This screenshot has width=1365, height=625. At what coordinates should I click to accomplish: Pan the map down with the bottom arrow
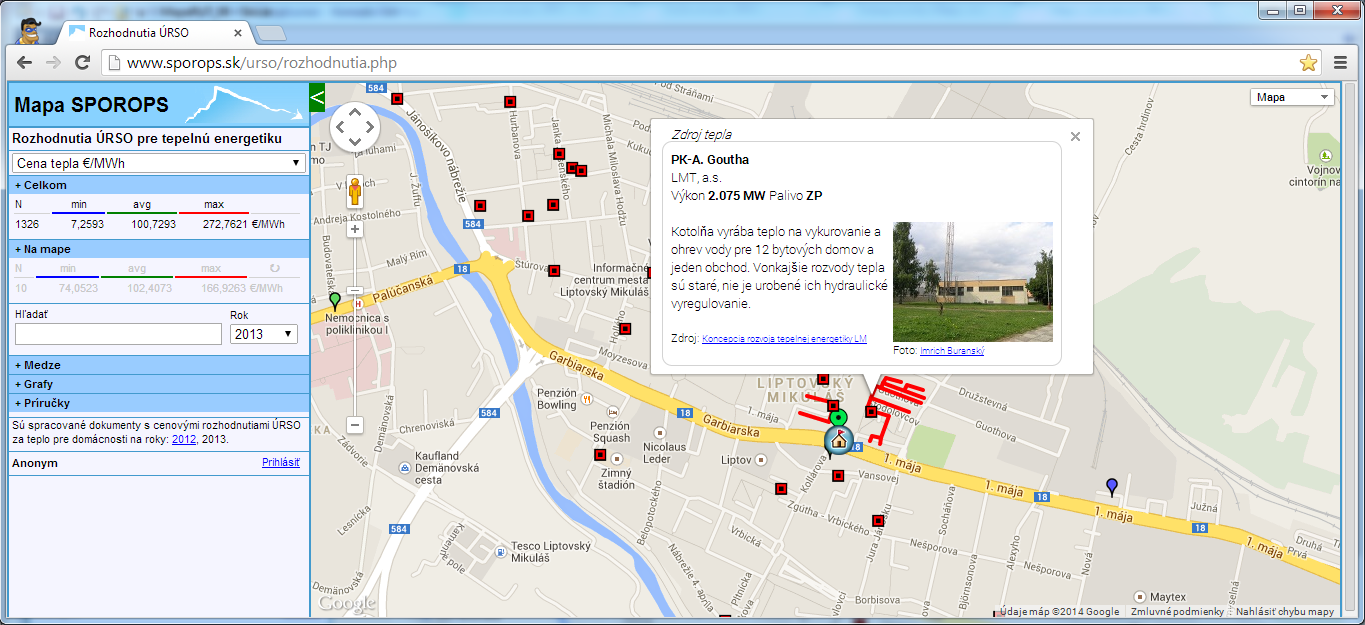point(355,142)
